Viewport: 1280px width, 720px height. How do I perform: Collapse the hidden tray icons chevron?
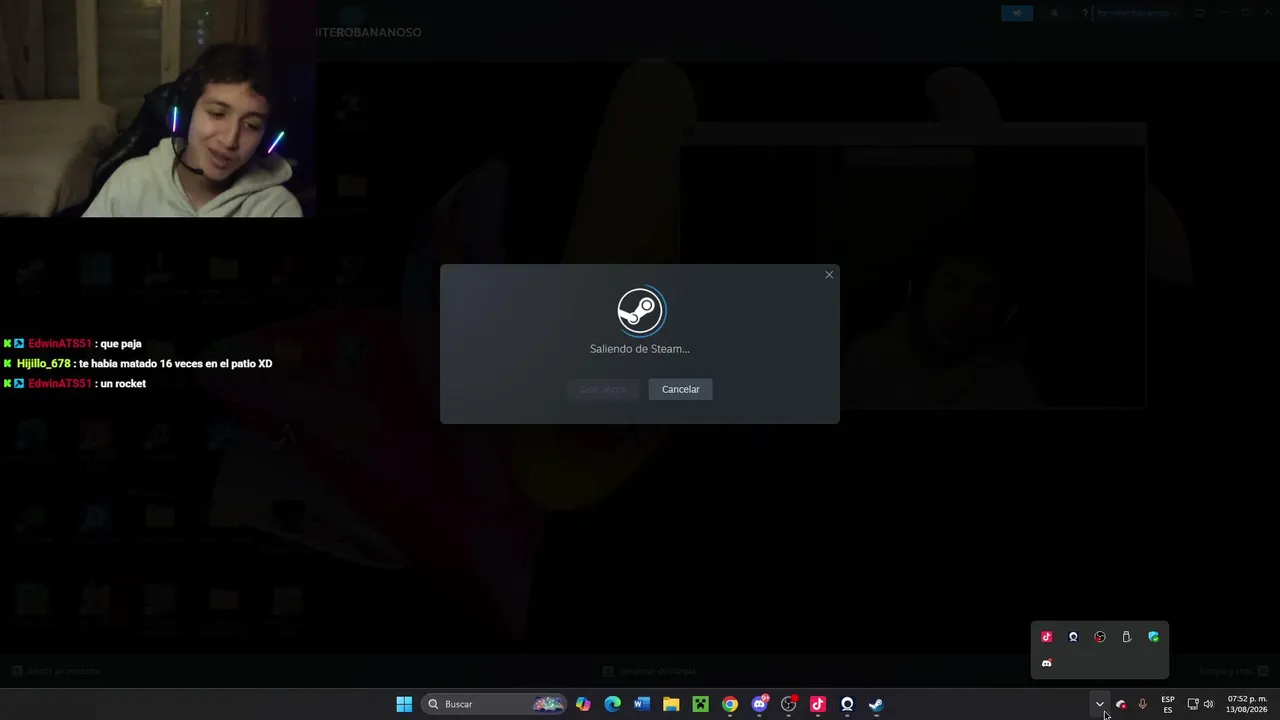(x=1099, y=704)
